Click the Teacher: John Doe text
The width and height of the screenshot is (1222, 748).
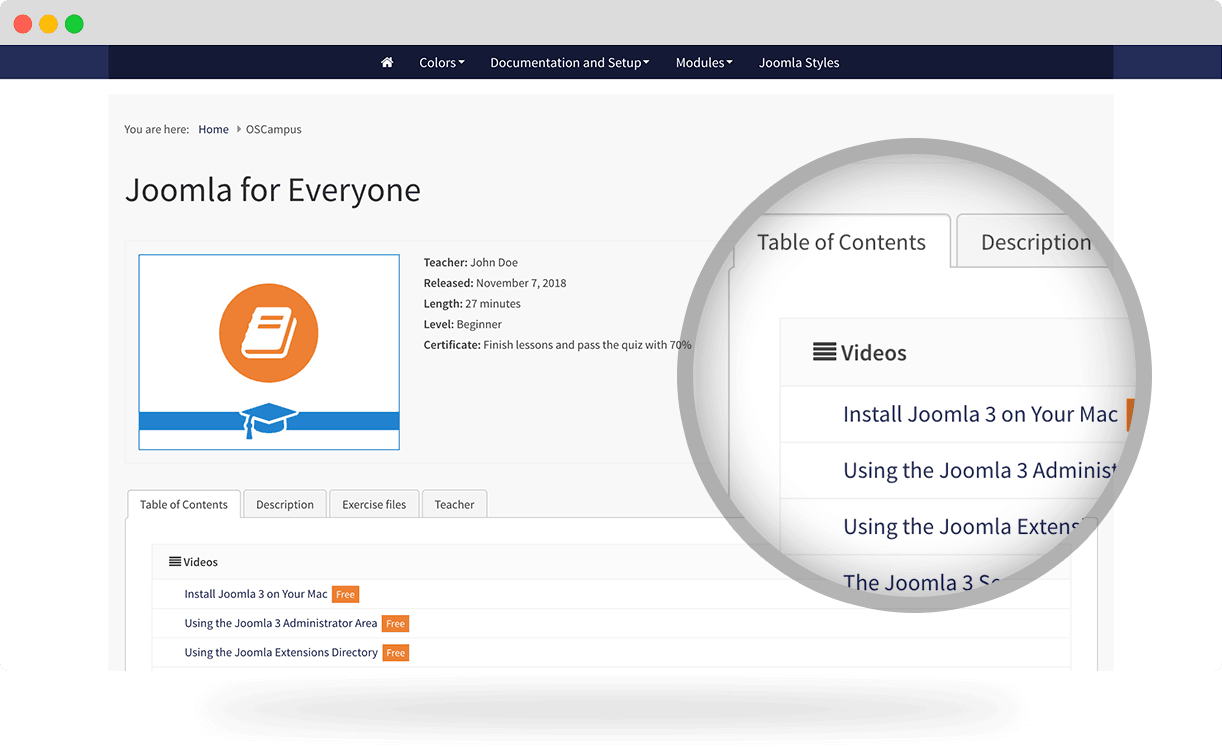click(x=471, y=262)
